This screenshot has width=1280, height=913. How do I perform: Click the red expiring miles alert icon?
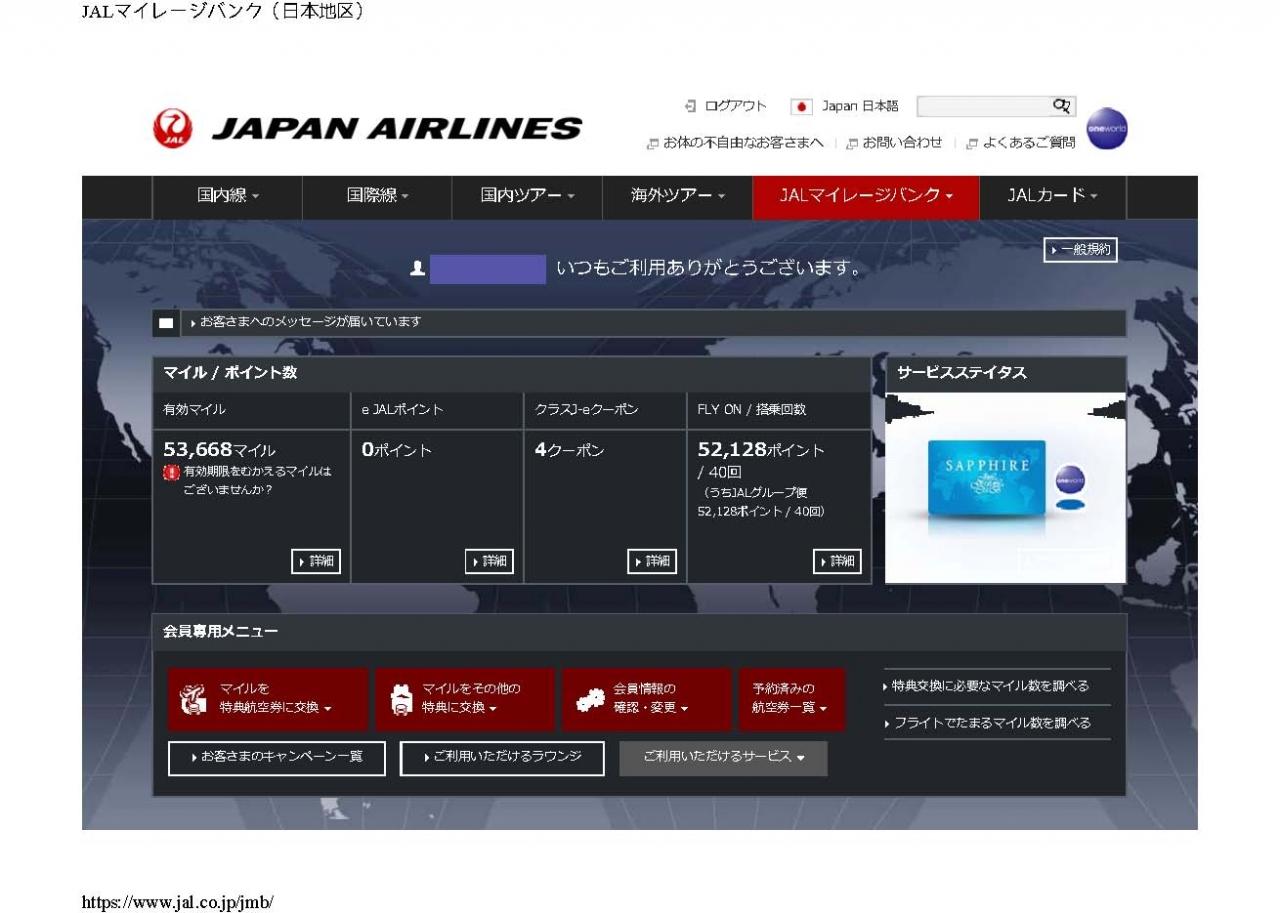[171, 472]
